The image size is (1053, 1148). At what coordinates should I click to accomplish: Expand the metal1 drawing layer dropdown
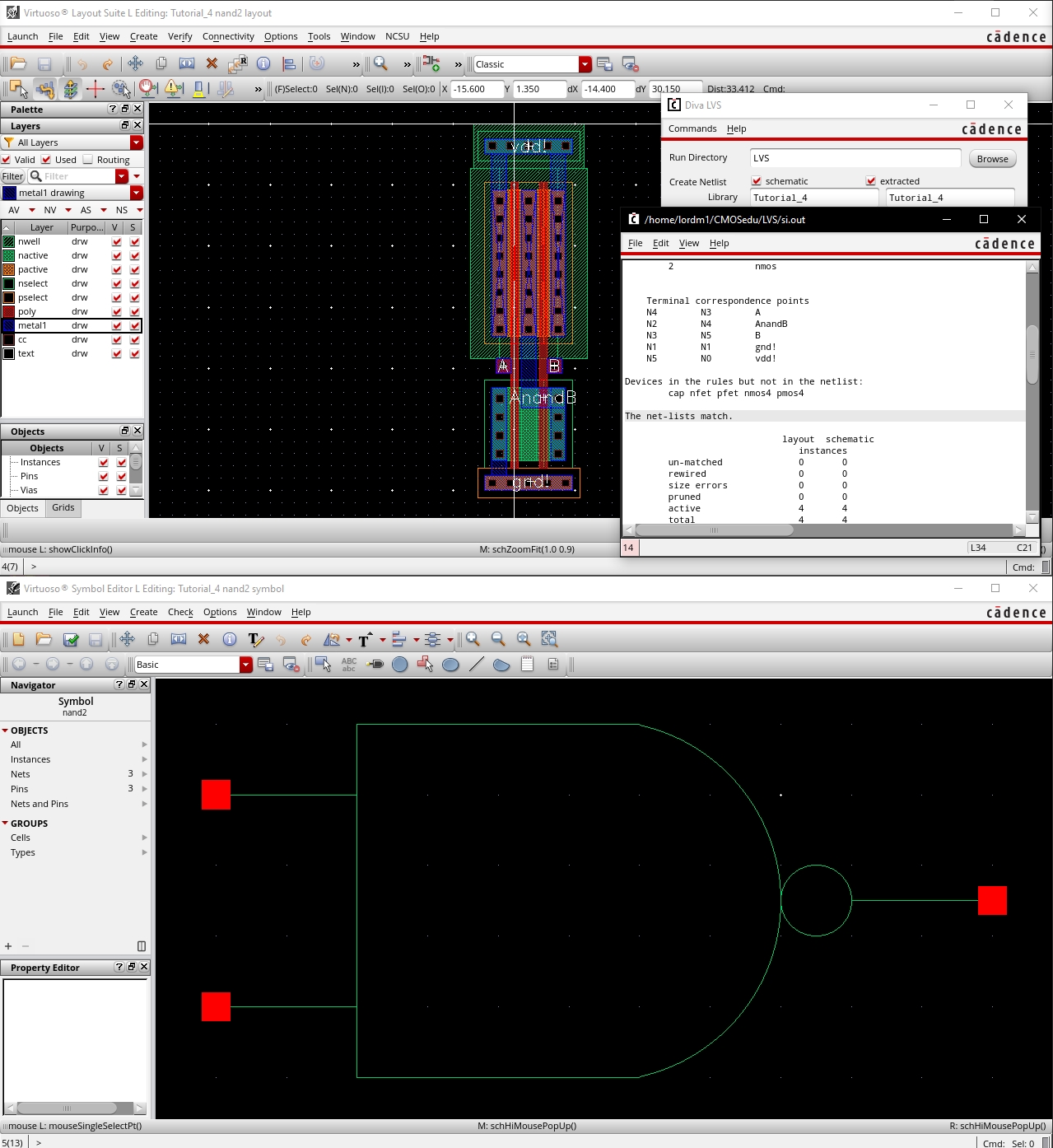click(137, 193)
